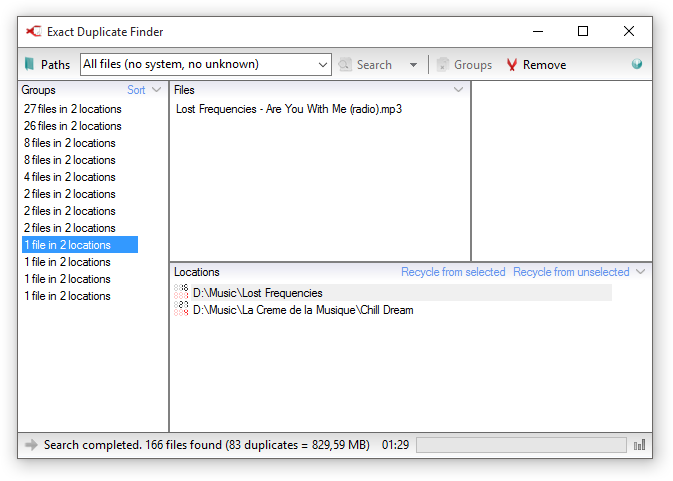The height and width of the screenshot is (481, 673).
Task: Select the 26 files in 2 locations group
Action: point(73,126)
